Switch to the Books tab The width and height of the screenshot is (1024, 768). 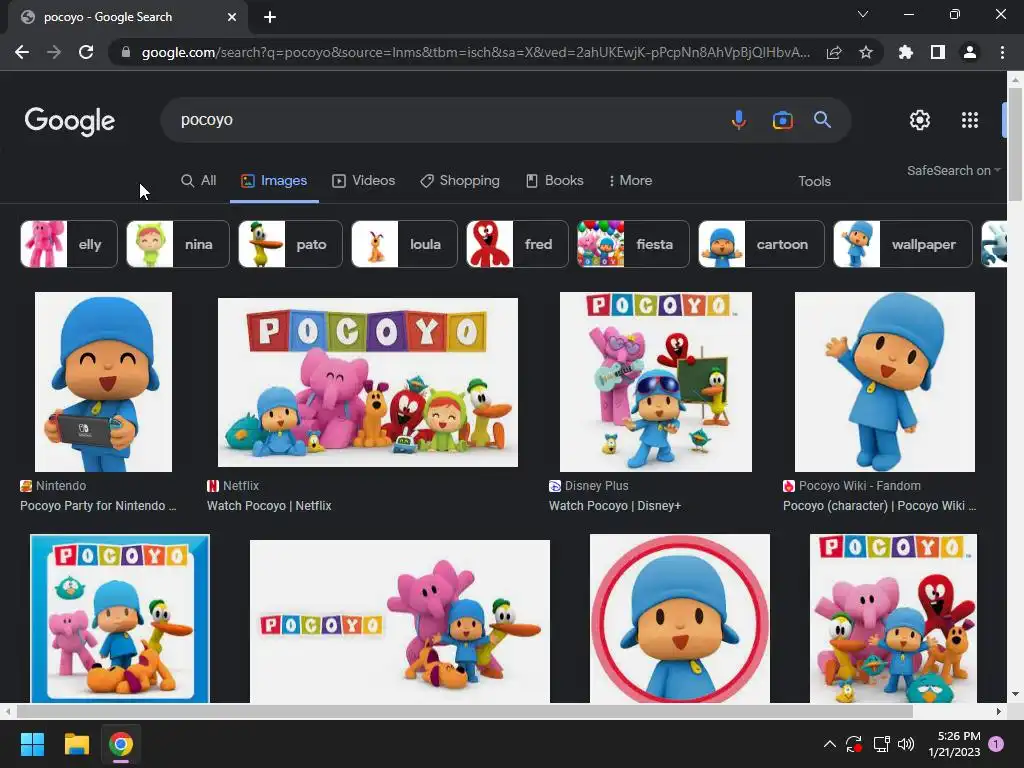pos(555,181)
